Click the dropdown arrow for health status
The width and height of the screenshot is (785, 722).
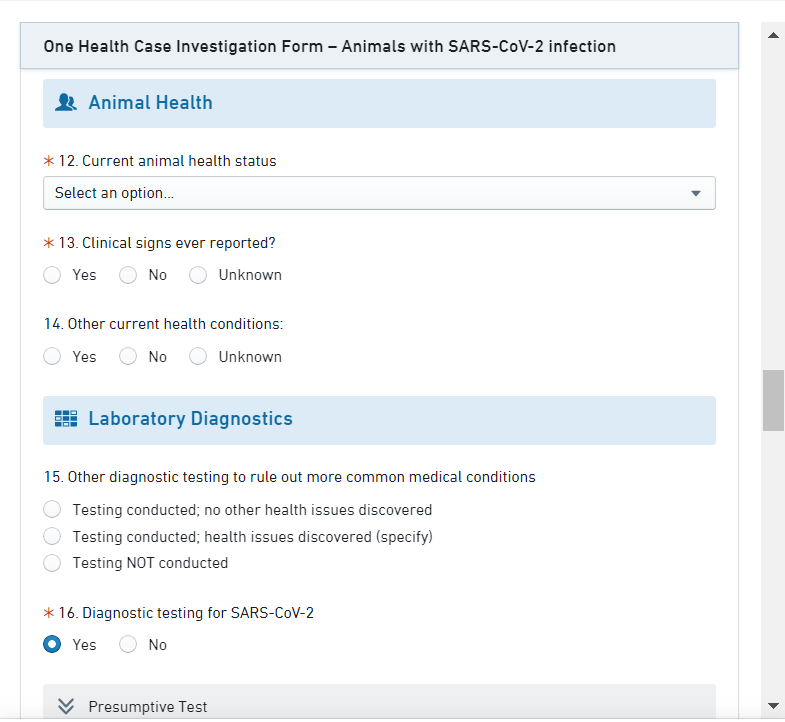click(x=696, y=193)
